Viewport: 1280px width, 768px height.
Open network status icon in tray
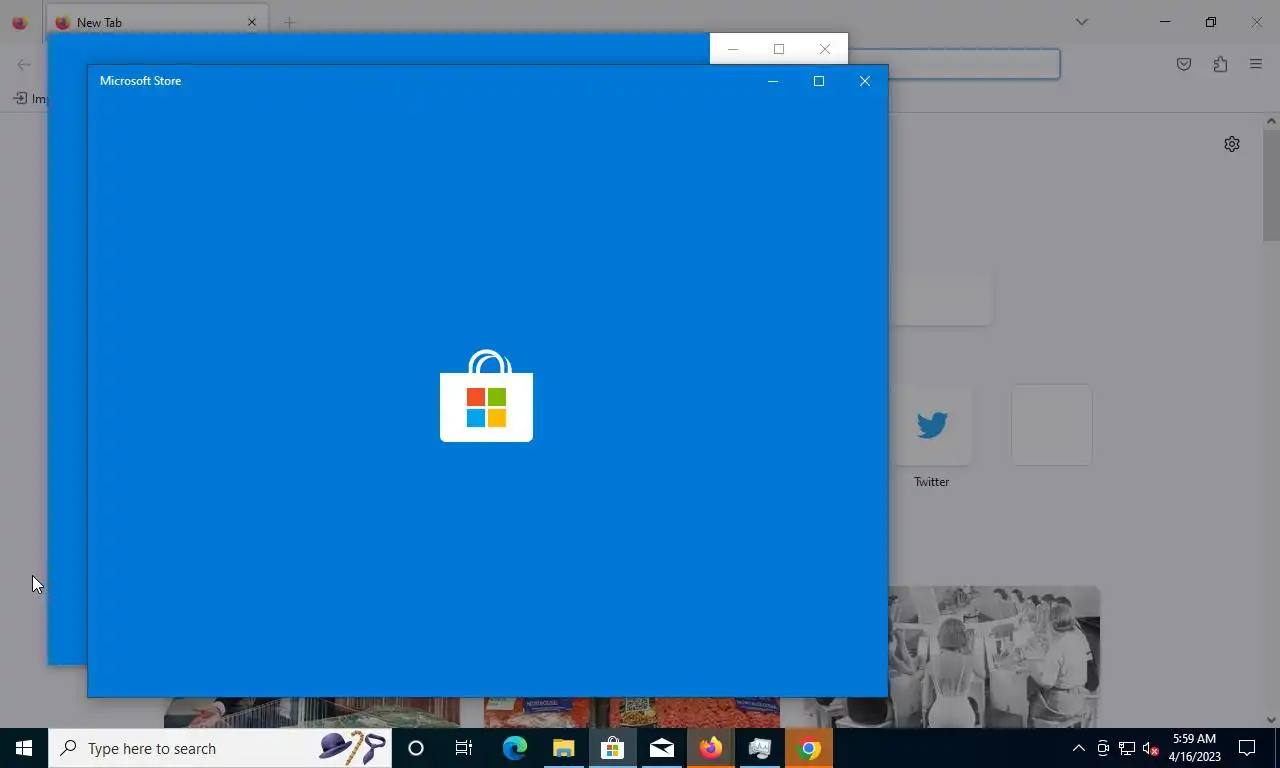pos(1127,748)
